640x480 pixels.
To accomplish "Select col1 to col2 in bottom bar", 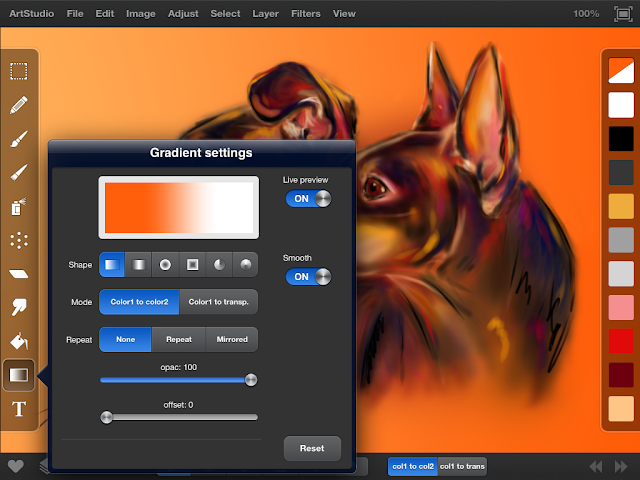I will pyautogui.click(x=413, y=466).
